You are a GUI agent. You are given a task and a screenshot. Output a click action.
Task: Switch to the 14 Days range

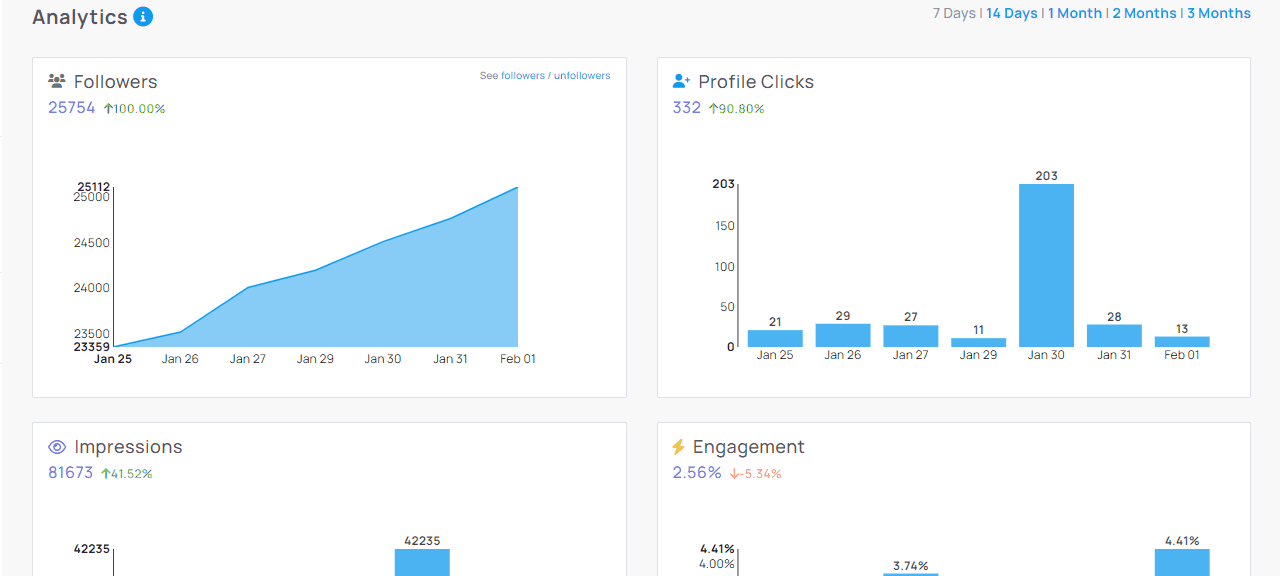1011,13
